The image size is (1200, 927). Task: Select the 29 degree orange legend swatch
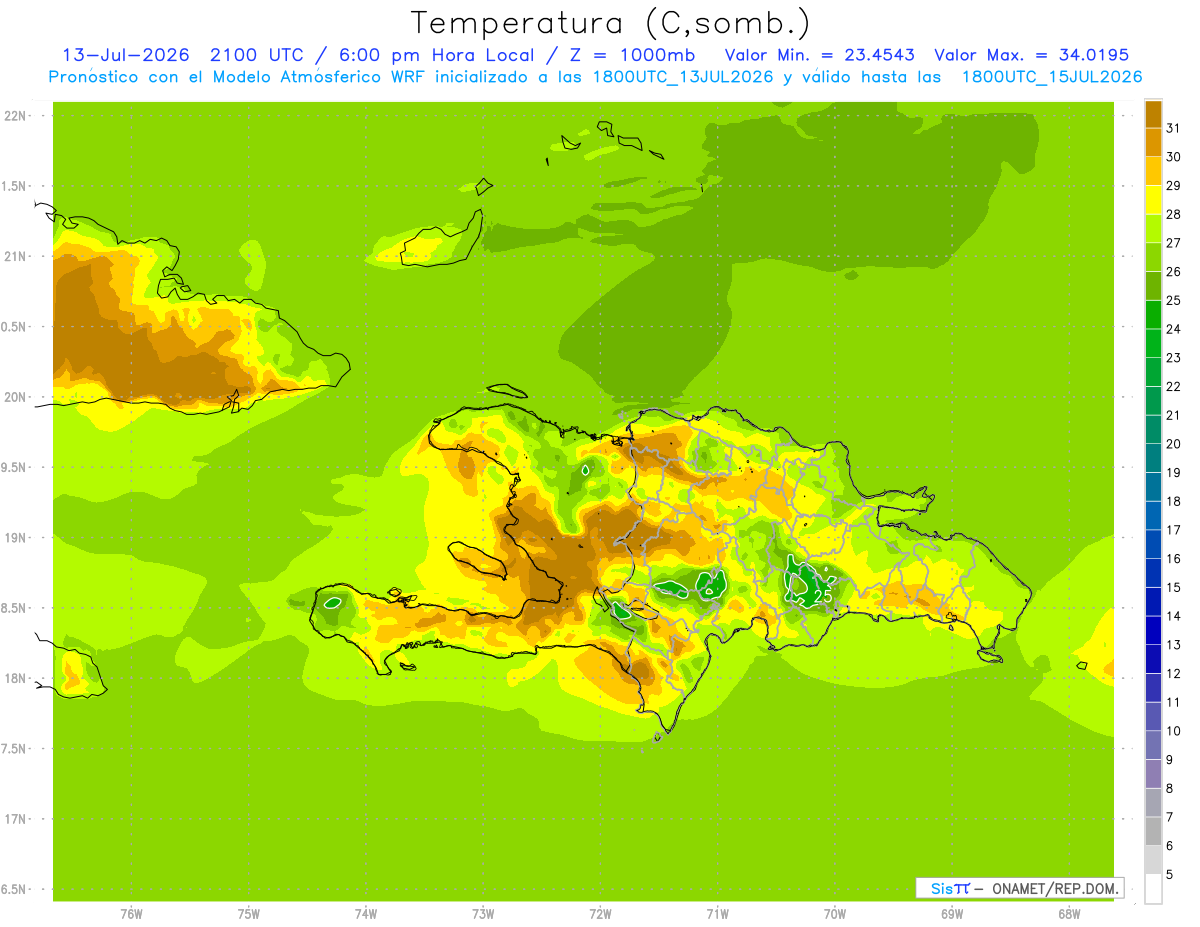coord(1153,171)
